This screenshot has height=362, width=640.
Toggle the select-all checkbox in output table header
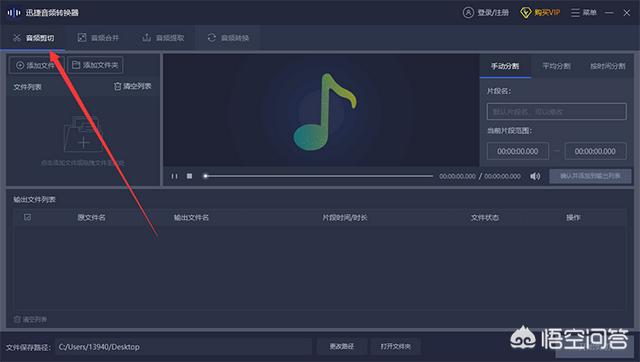point(27,217)
